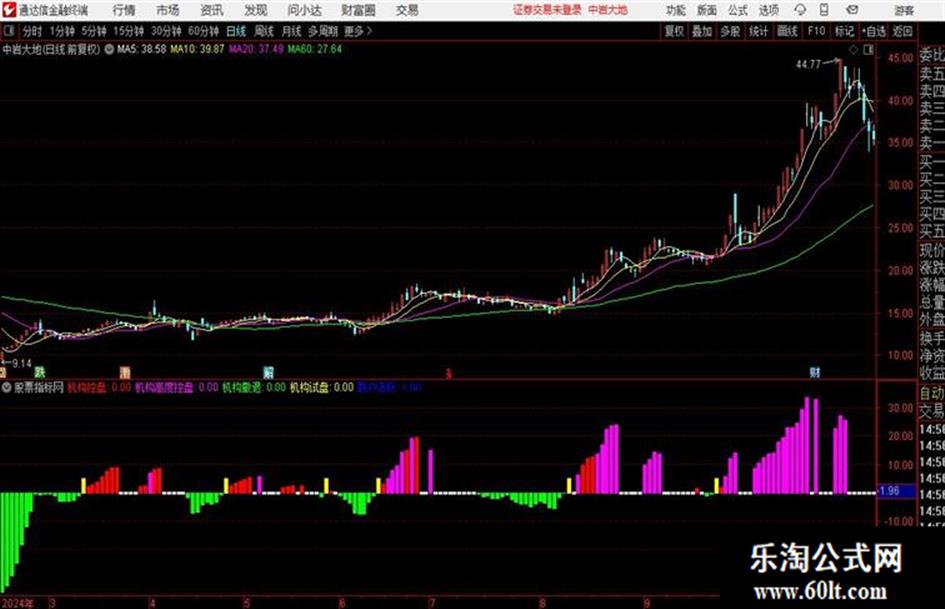
Task: Click the 2024年 date axis label
Action: (x=17, y=602)
